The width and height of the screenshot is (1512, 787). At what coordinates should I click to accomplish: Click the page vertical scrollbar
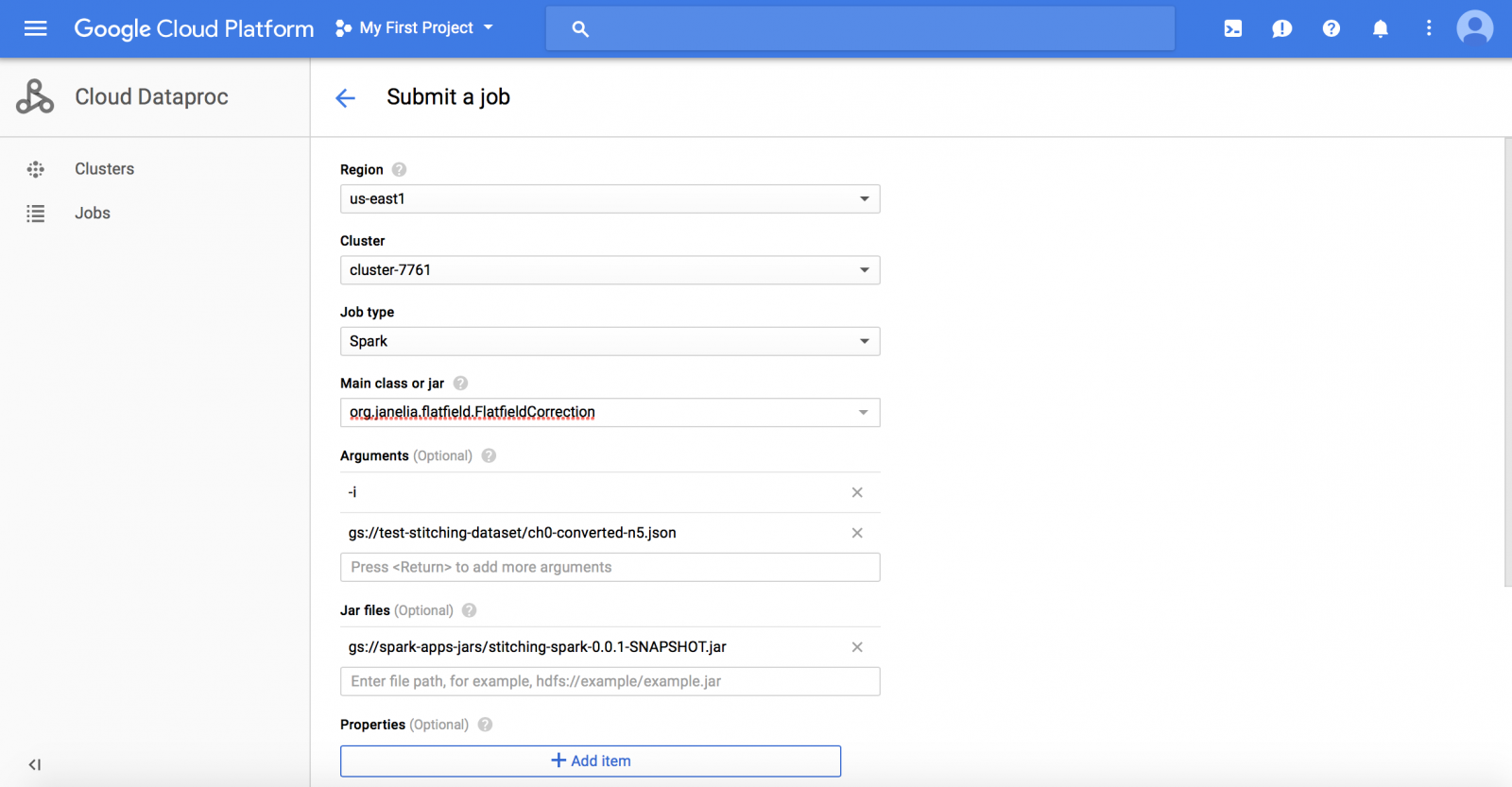point(1507,362)
